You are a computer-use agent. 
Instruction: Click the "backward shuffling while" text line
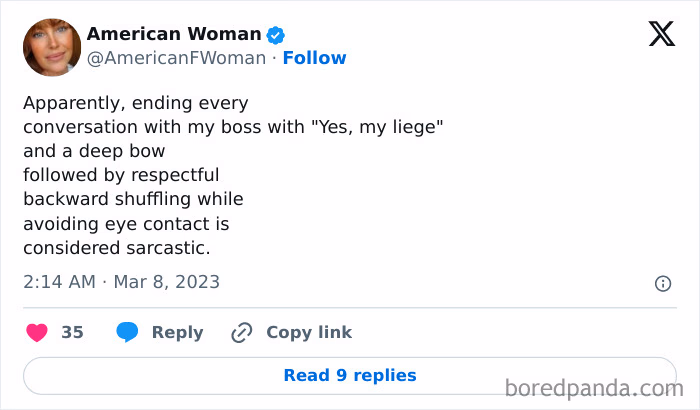tap(133, 199)
